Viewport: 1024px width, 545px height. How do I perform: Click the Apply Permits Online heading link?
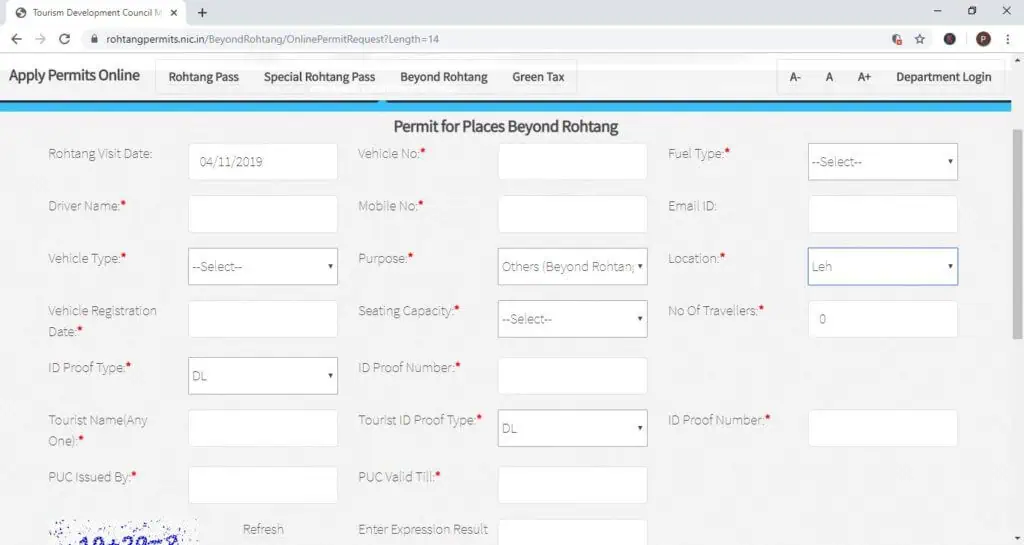[x=74, y=76]
